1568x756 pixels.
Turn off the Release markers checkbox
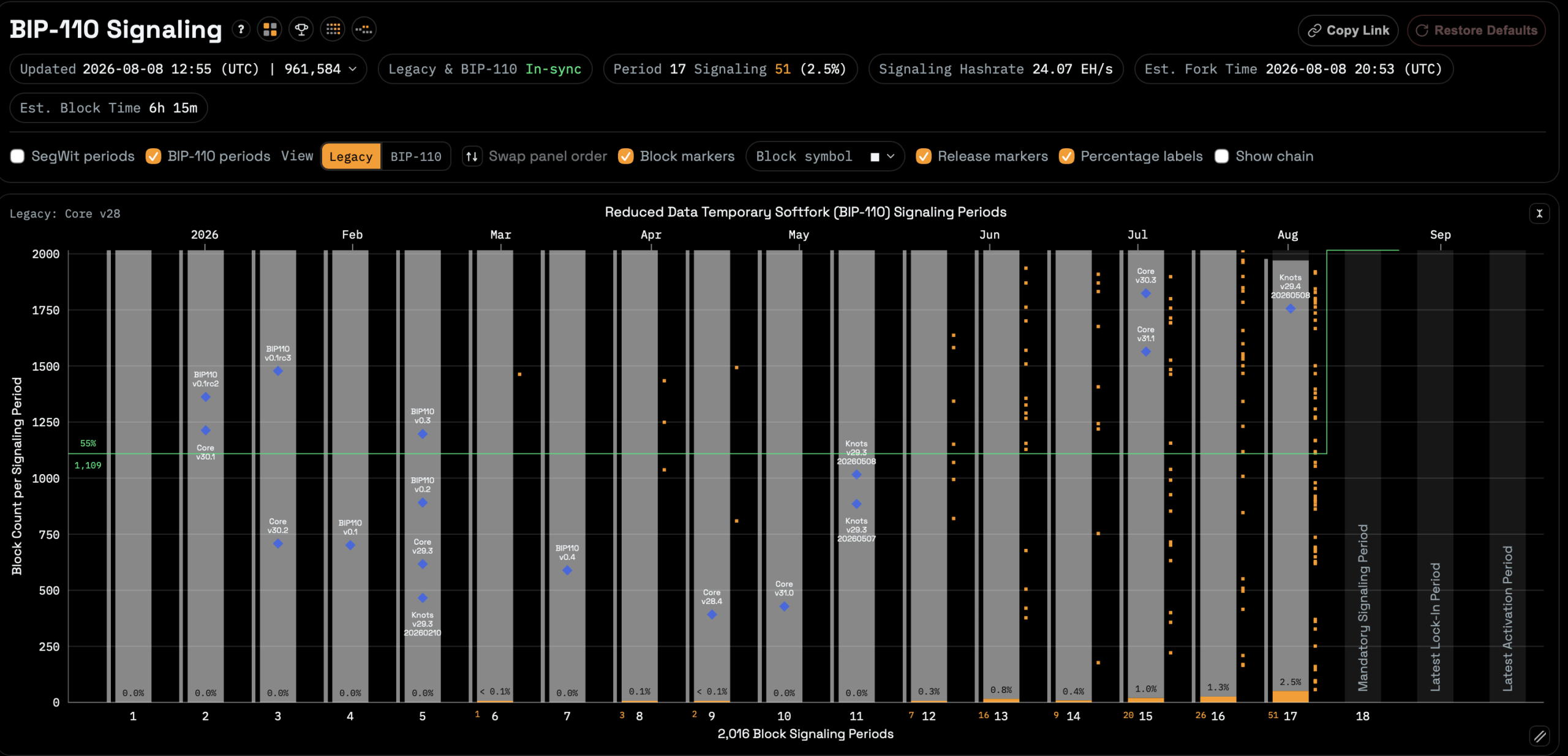pos(923,156)
